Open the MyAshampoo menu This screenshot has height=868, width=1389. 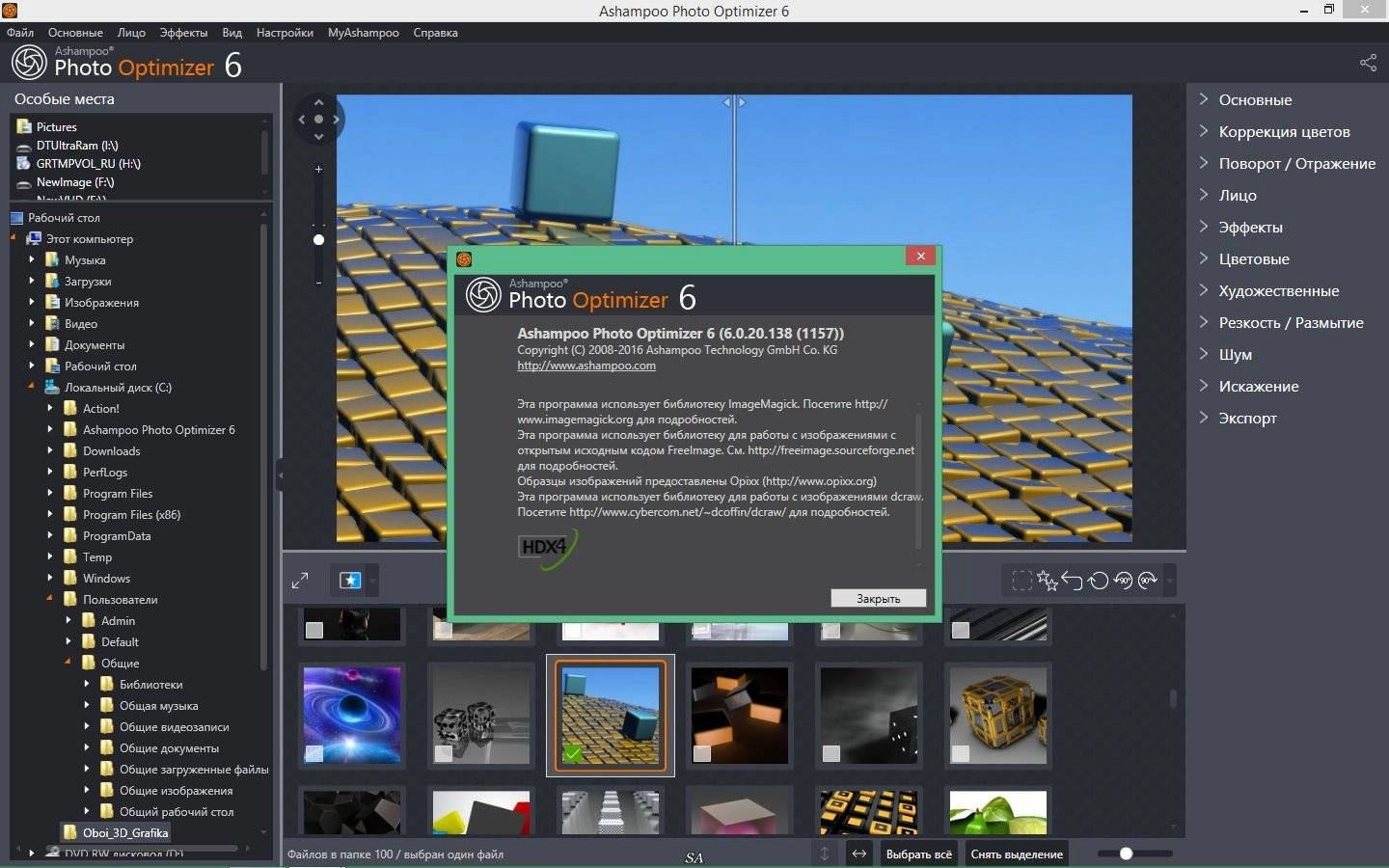pos(363,33)
